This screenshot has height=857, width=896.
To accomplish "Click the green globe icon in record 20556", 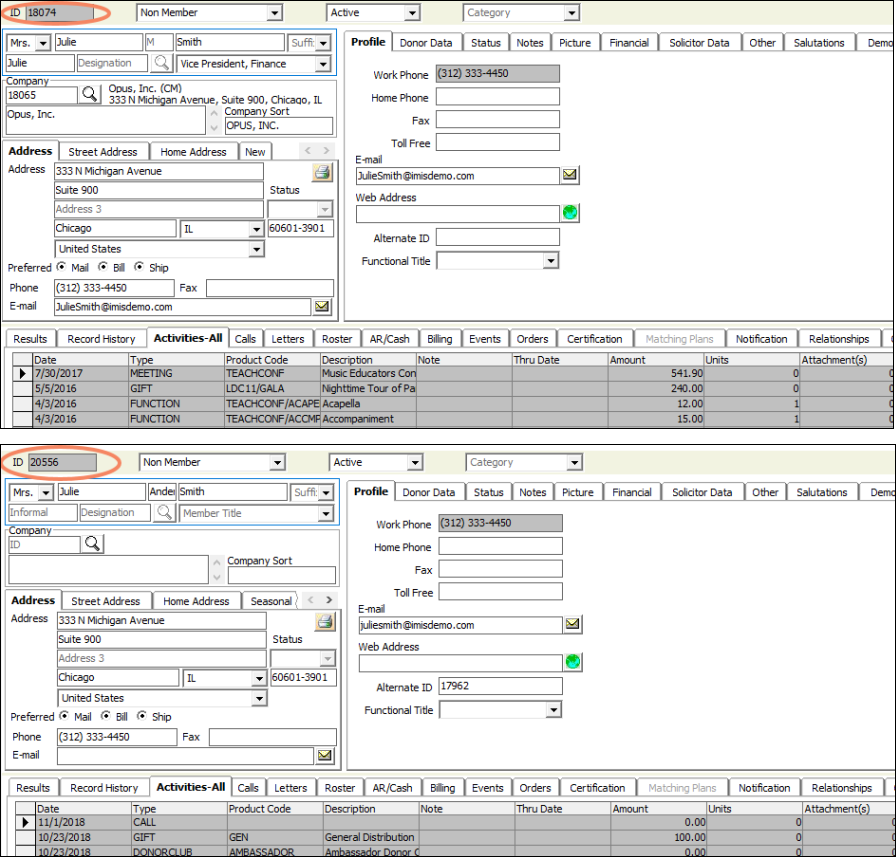I will pyautogui.click(x=572, y=662).
